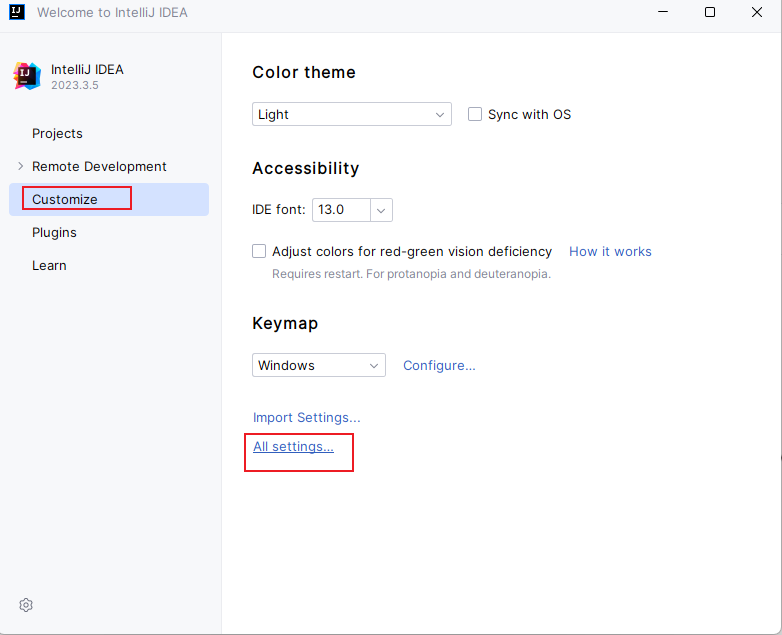This screenshot has width=782, height=635.
Task: Maximize the Welcome window
Action: 710,12
